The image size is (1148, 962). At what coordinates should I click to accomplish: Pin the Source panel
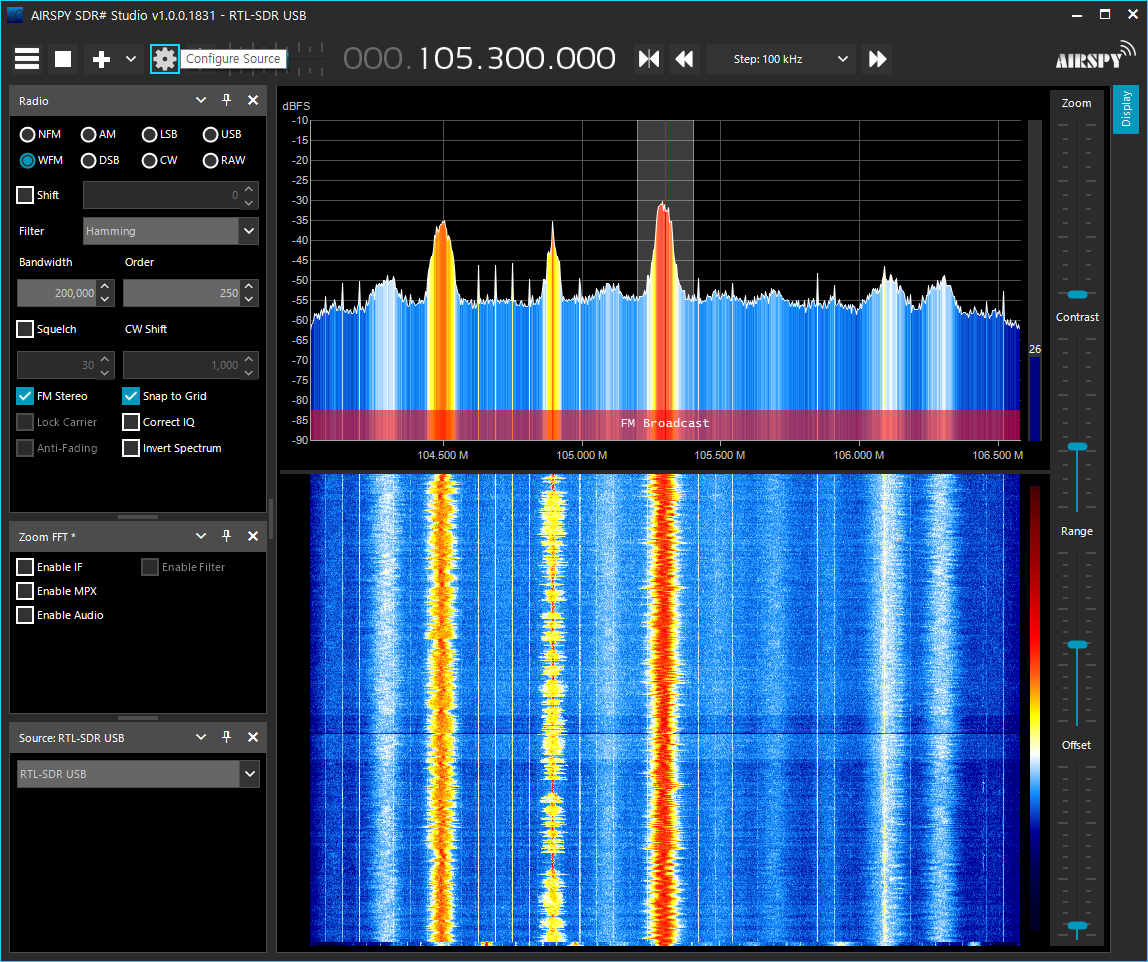(x=227, y=737)
